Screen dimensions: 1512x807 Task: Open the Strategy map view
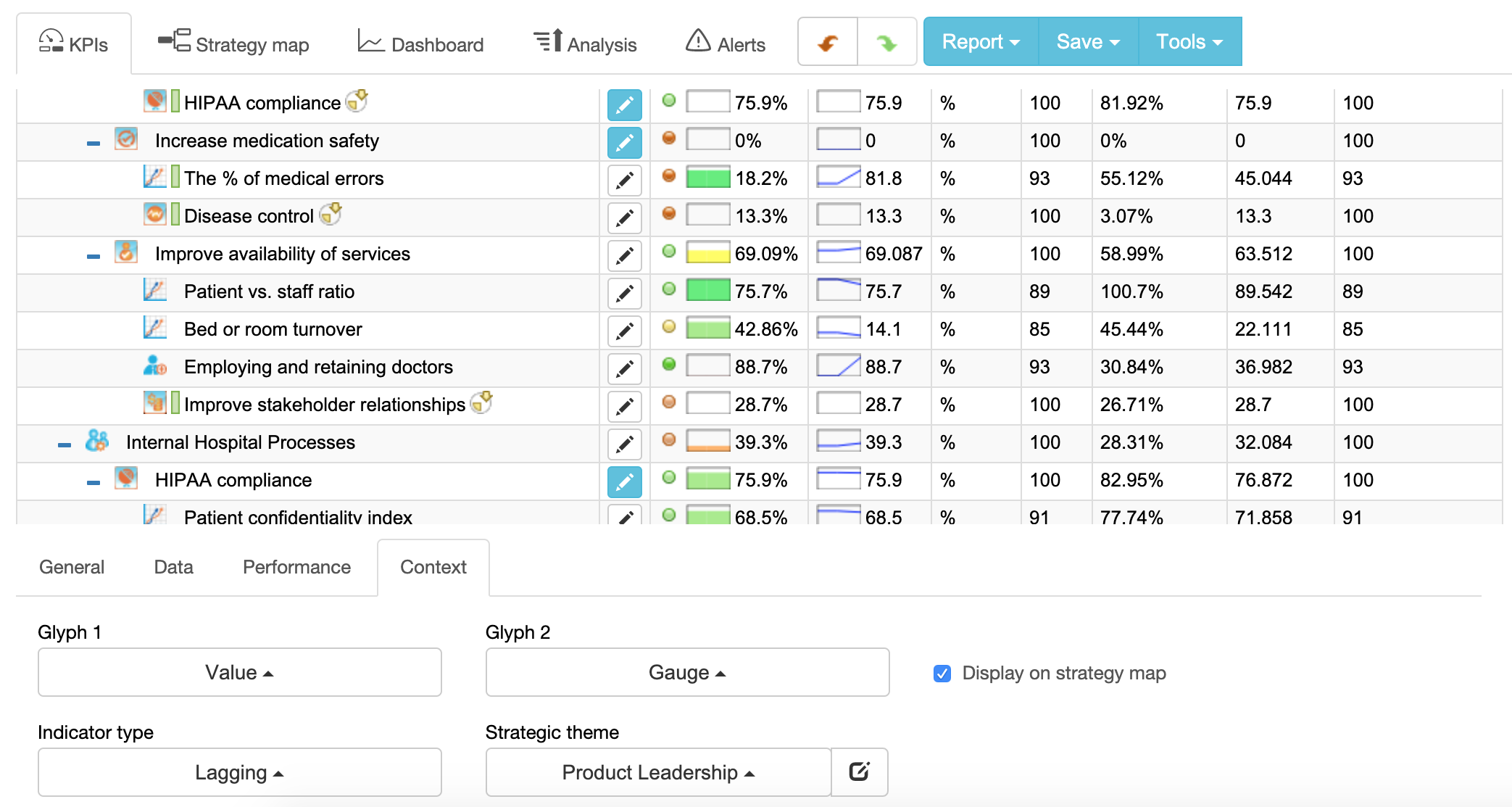point(233,44)
